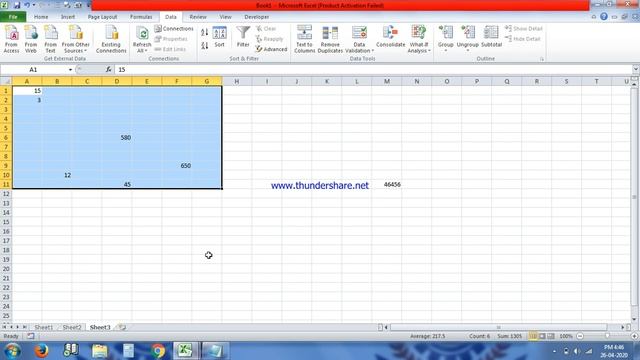Switch to Page Layout view
This screenshot has width=640, height=360.
tap(542, 336)
